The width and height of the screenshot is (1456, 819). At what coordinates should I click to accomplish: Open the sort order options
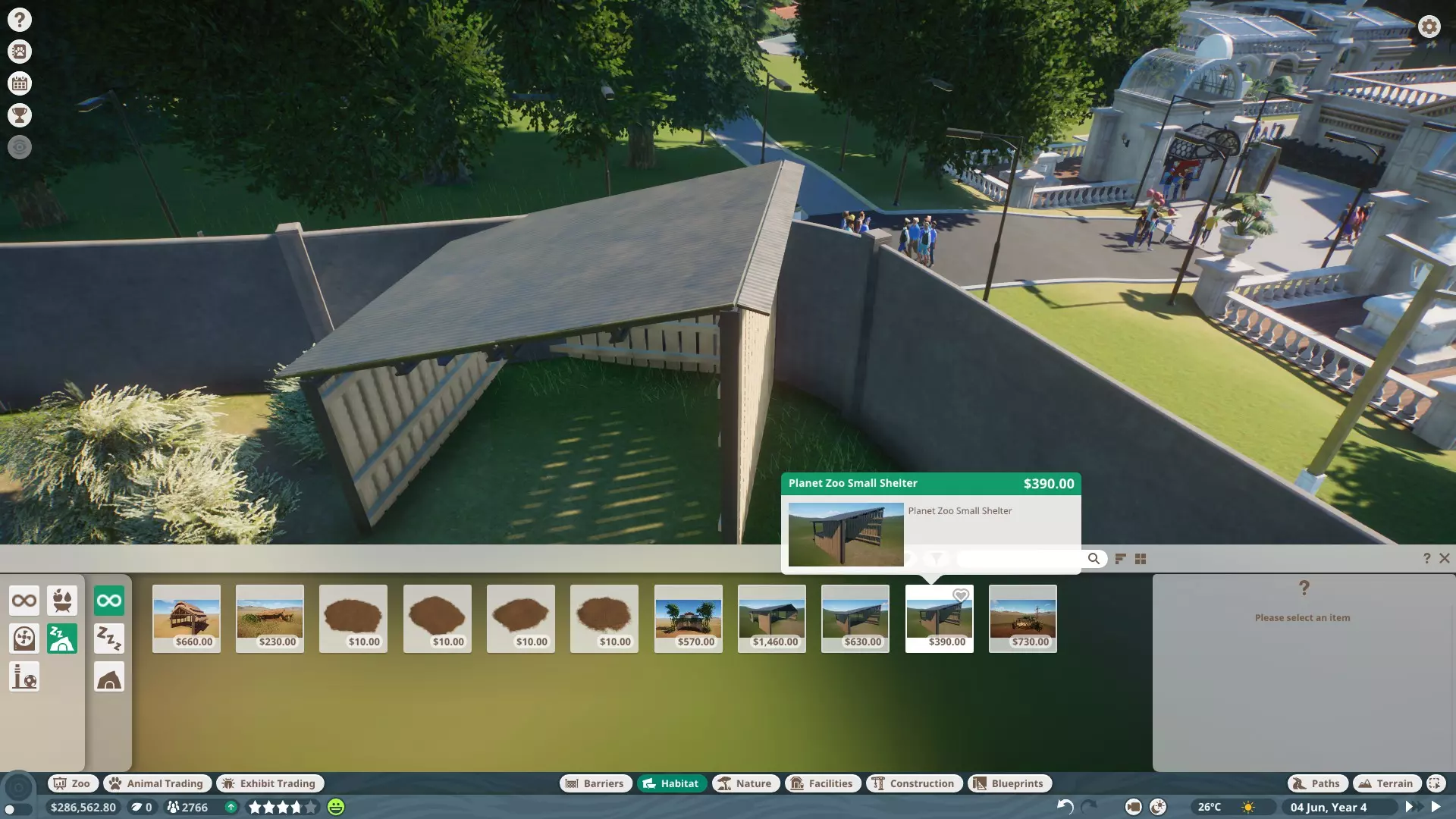pyautogui.click(x=1120, y=559)
